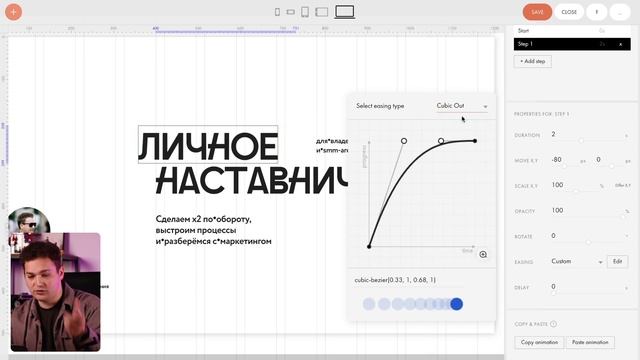The height and width of the screenshot is (360, 640).
Task: Switch to landscape tablet screen view
Action: [x=322, y=12]
